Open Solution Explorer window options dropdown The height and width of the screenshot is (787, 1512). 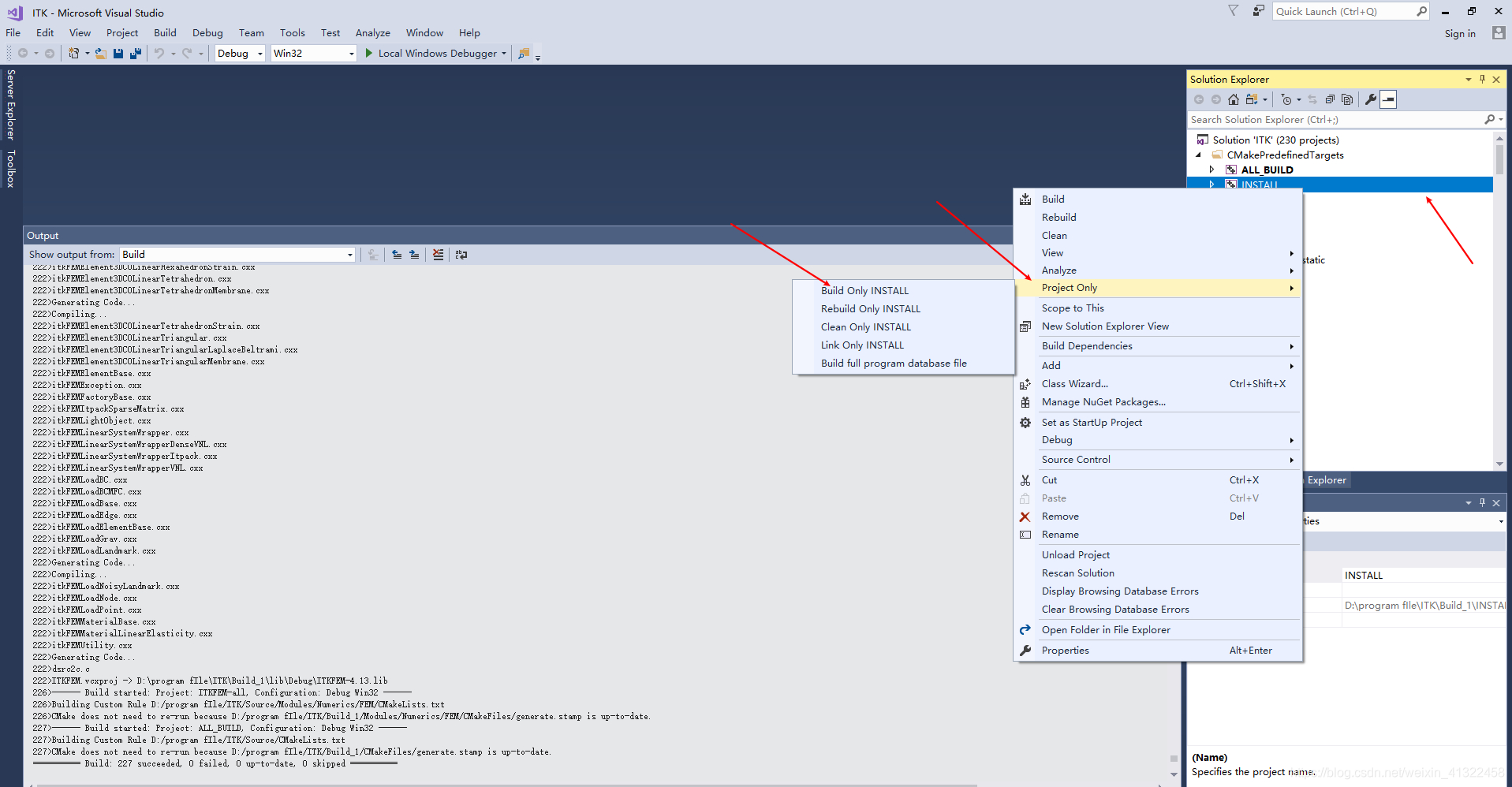click(x=1468, y=80)
